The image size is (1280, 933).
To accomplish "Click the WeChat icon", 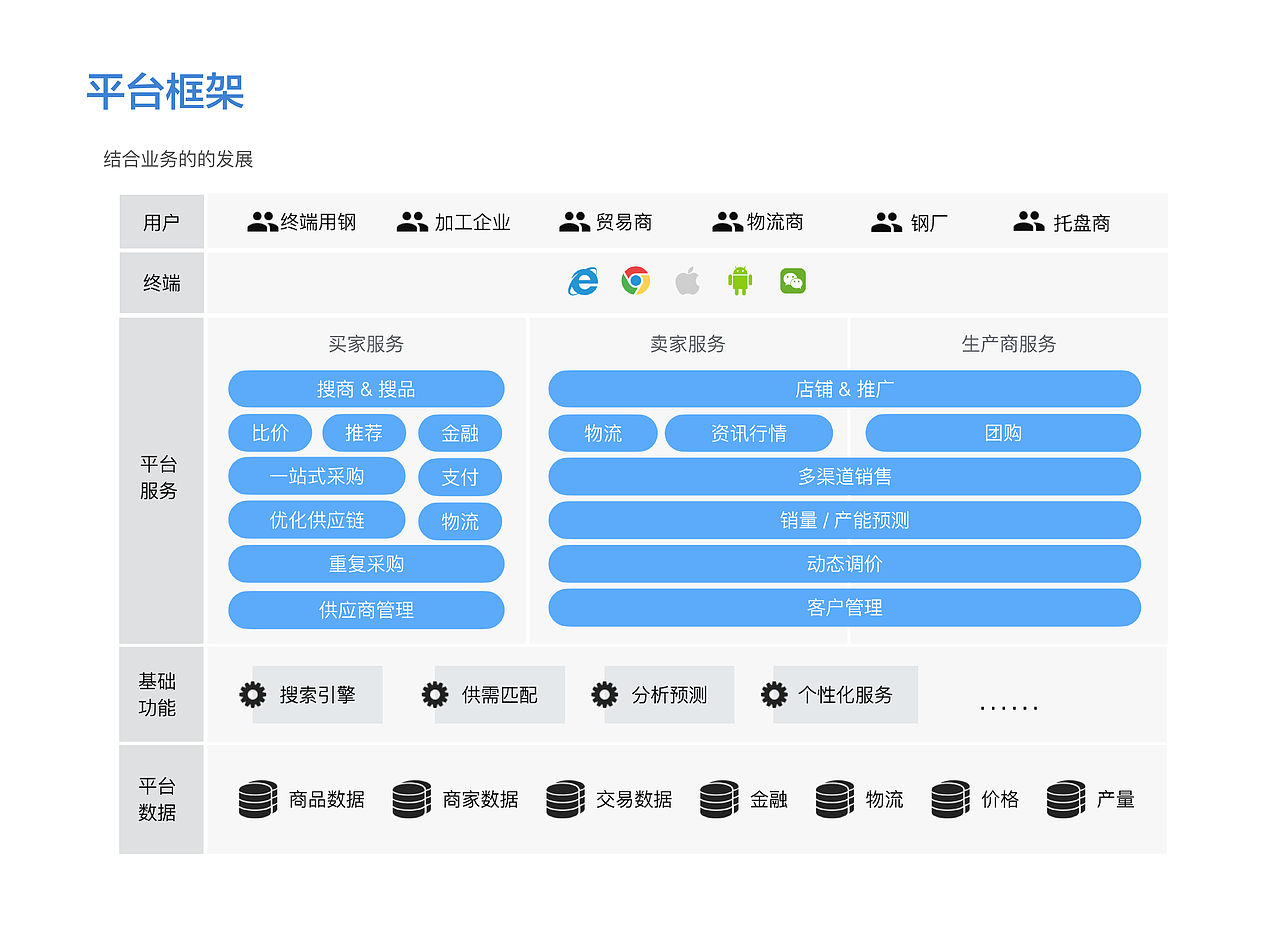I will [x=793, y=281].
